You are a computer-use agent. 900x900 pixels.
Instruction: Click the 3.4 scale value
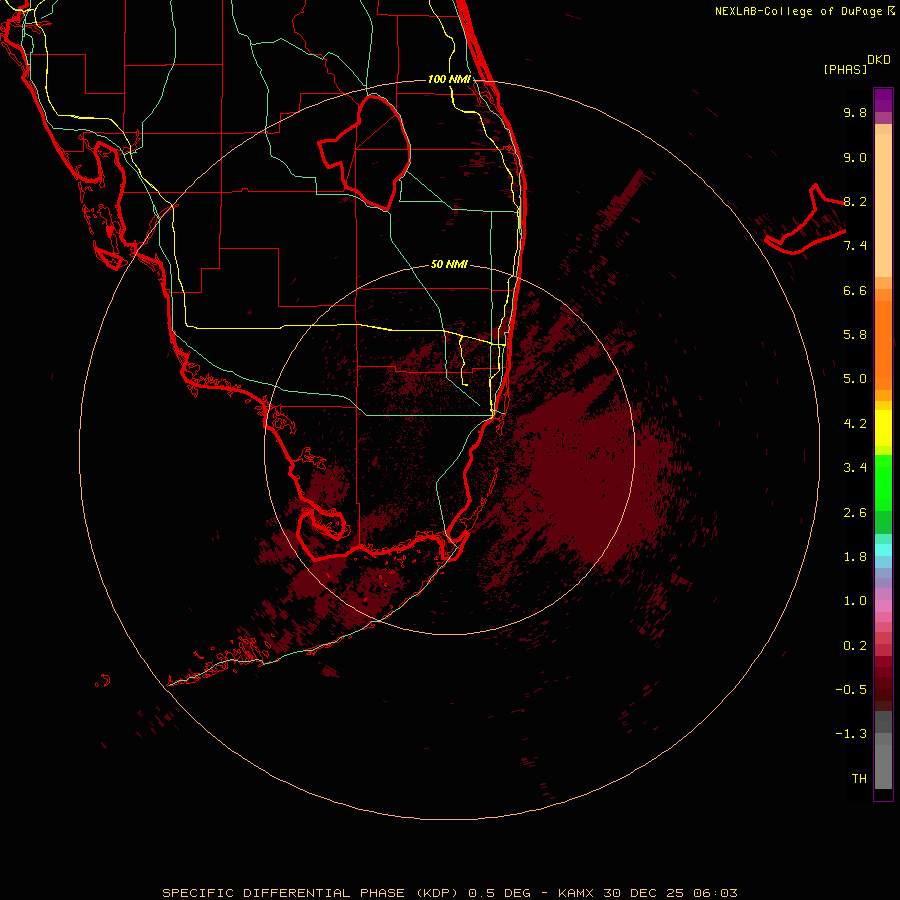point(855,468)
